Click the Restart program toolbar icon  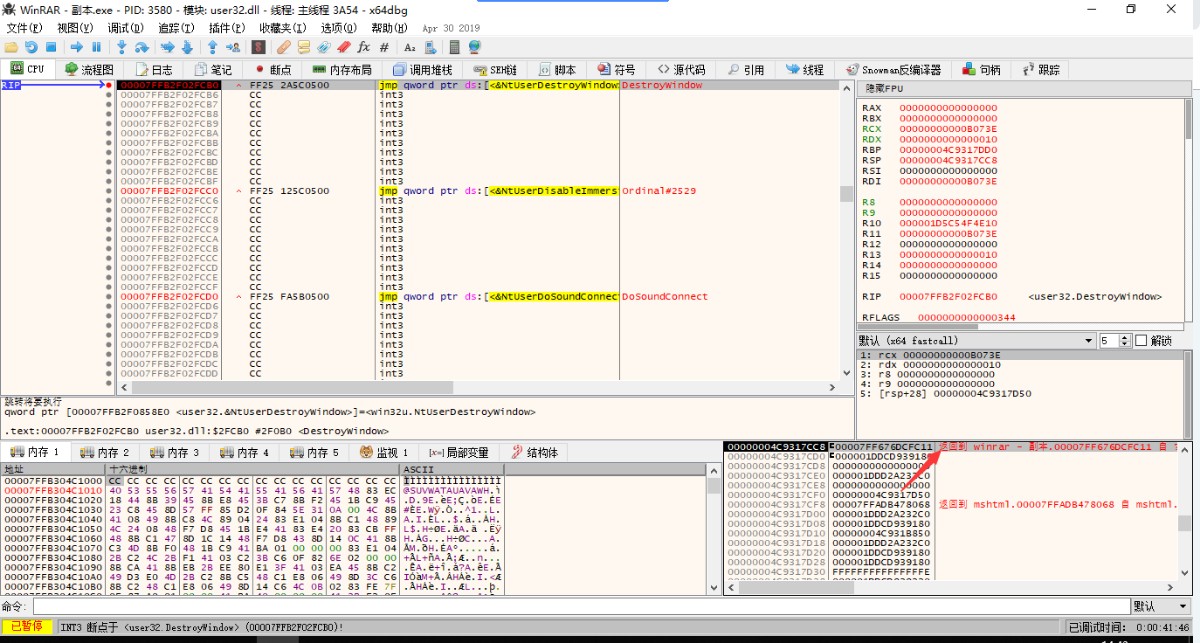[31, 47]
